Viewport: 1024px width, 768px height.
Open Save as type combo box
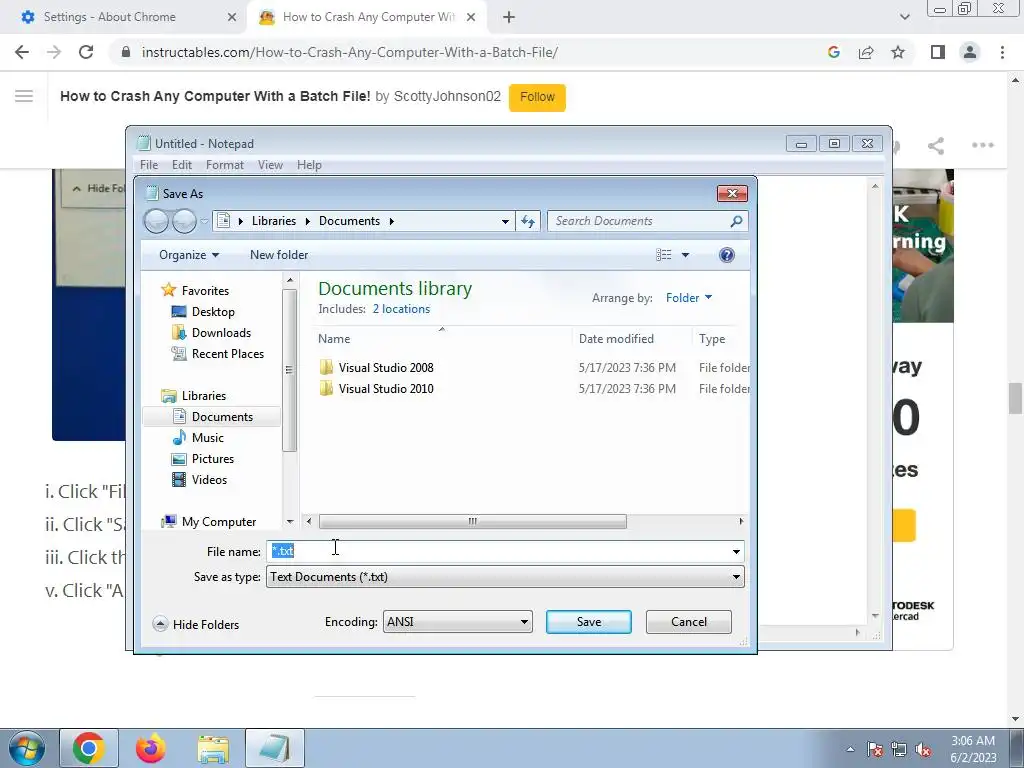click(505, 577)
